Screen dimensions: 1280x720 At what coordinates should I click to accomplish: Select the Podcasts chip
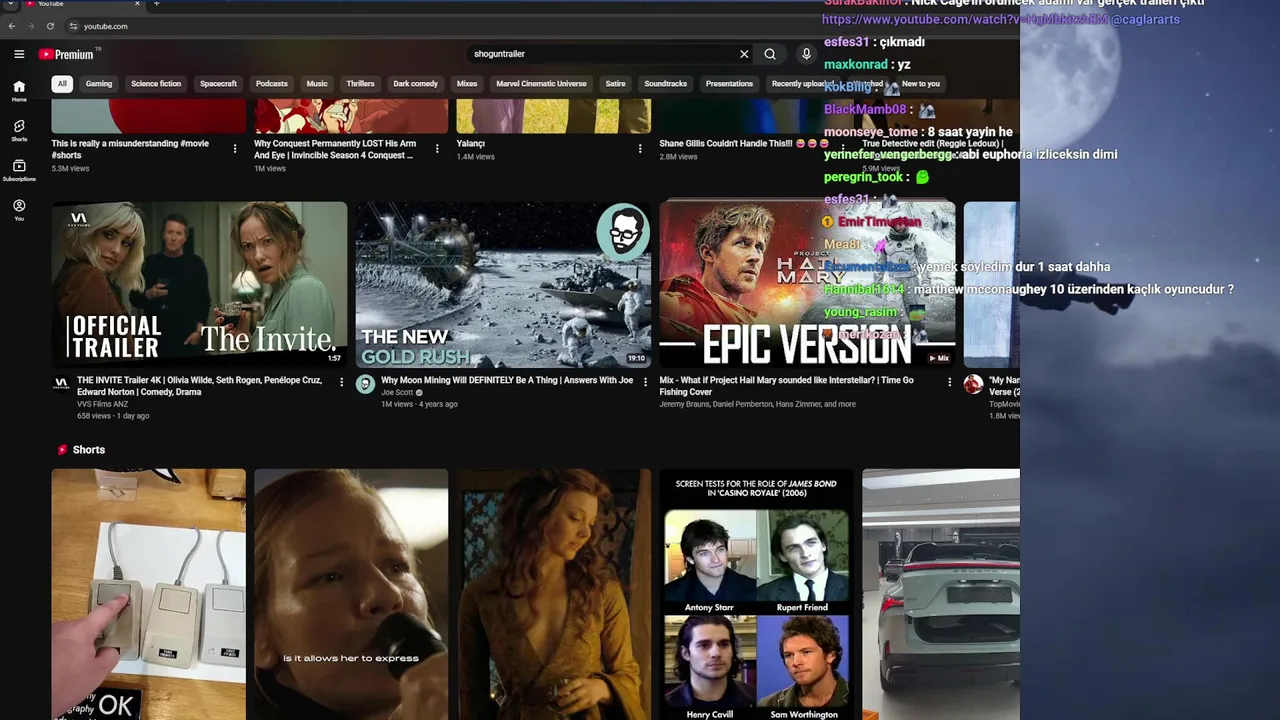(x=272, y=84)
